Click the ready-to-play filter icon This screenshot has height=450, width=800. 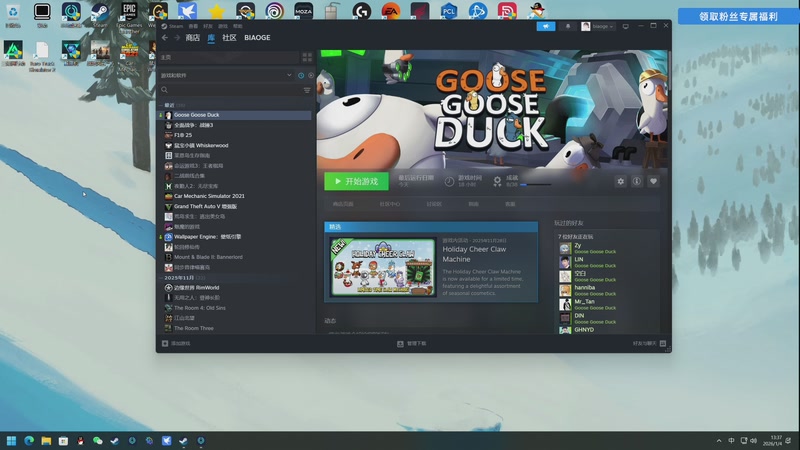311,76
